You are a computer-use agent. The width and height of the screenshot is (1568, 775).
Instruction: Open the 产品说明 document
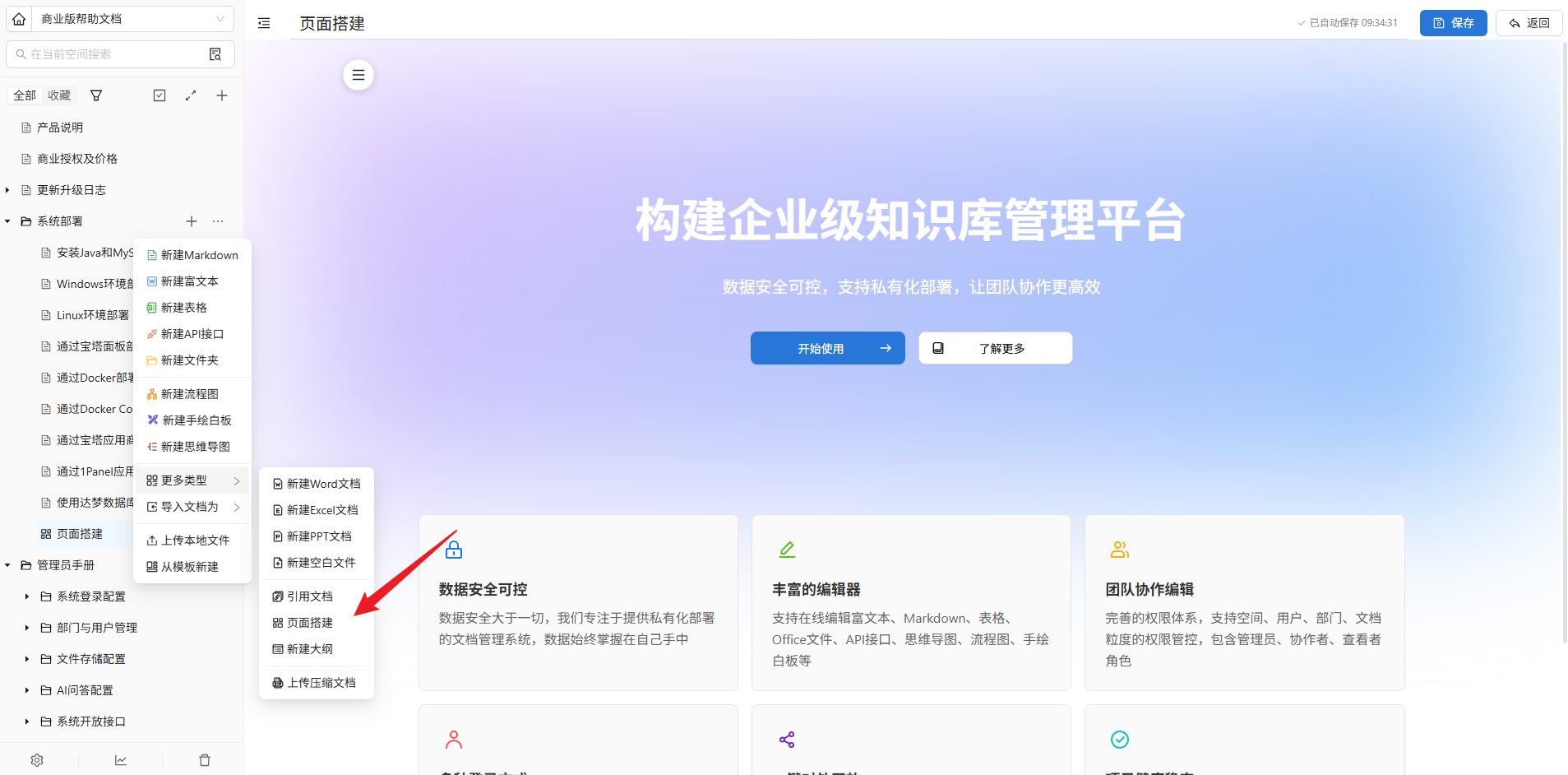tap(60, 128)
